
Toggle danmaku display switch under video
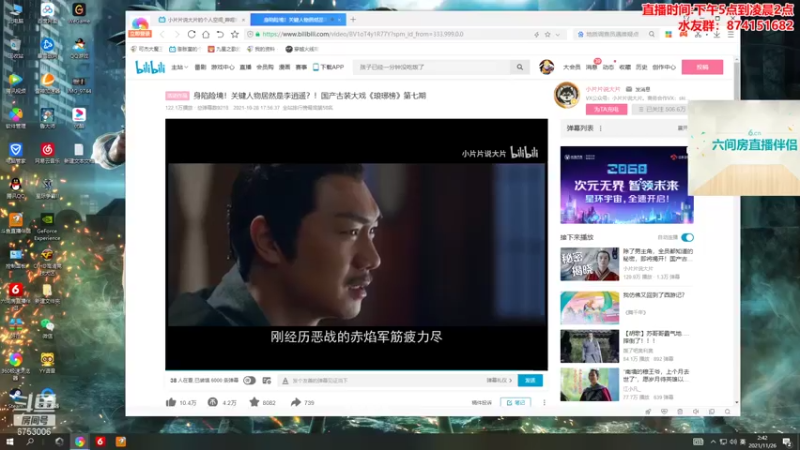249,381
